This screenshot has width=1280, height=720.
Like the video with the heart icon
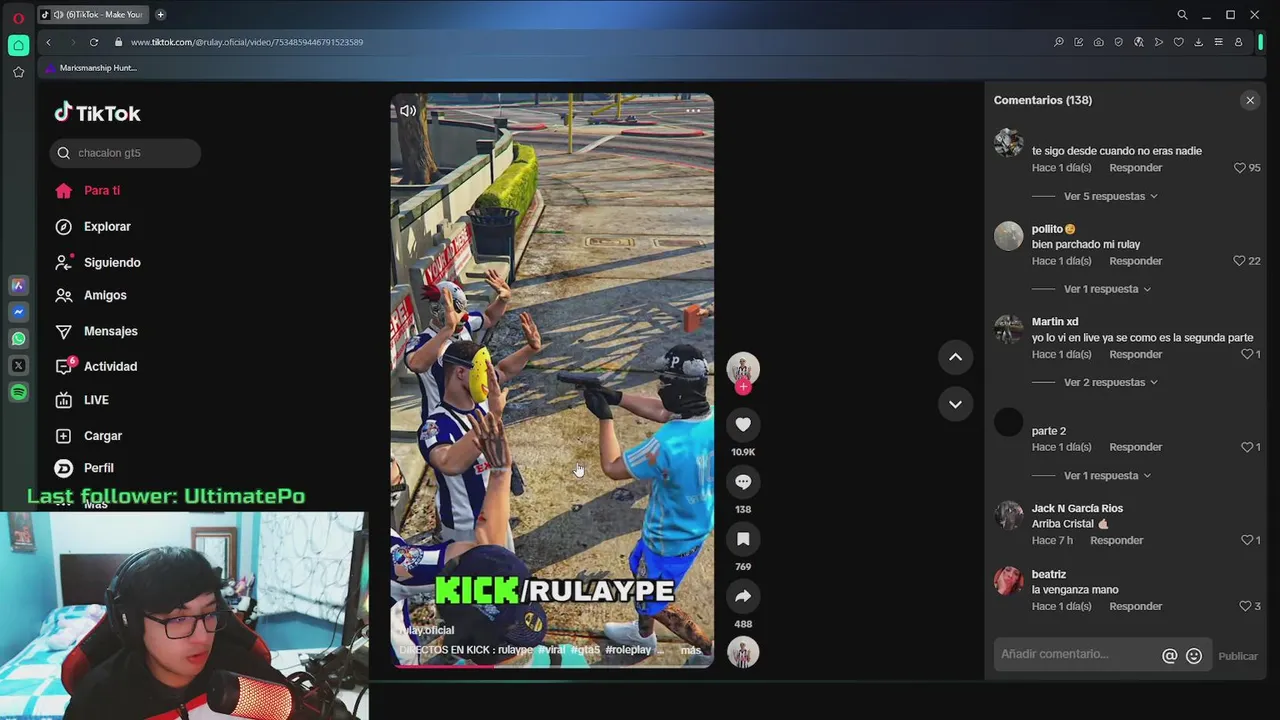pyautogui.click(x=743, y=425)
